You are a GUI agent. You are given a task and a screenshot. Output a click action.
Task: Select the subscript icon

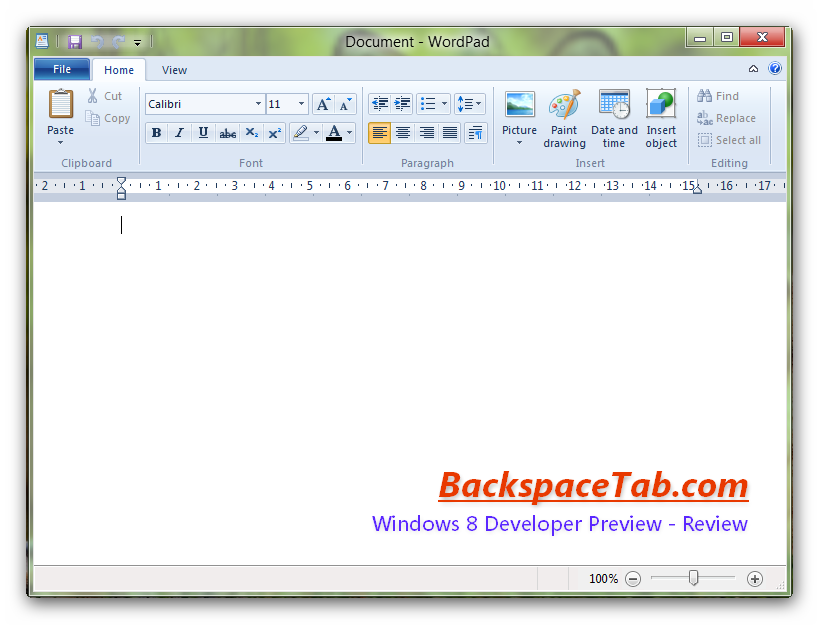tap(251, 132)
